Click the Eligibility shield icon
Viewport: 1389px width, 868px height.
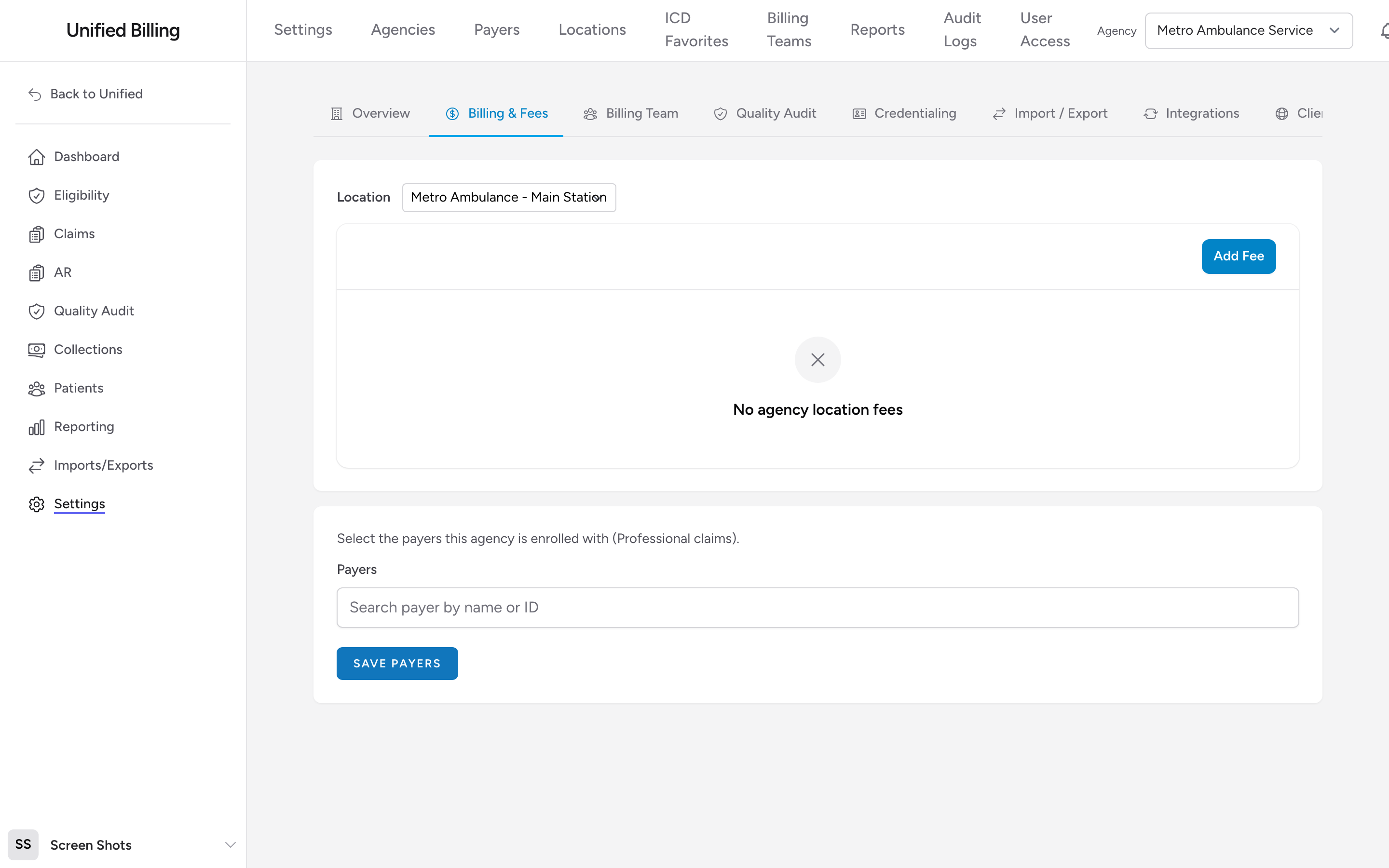click(37, 196)
